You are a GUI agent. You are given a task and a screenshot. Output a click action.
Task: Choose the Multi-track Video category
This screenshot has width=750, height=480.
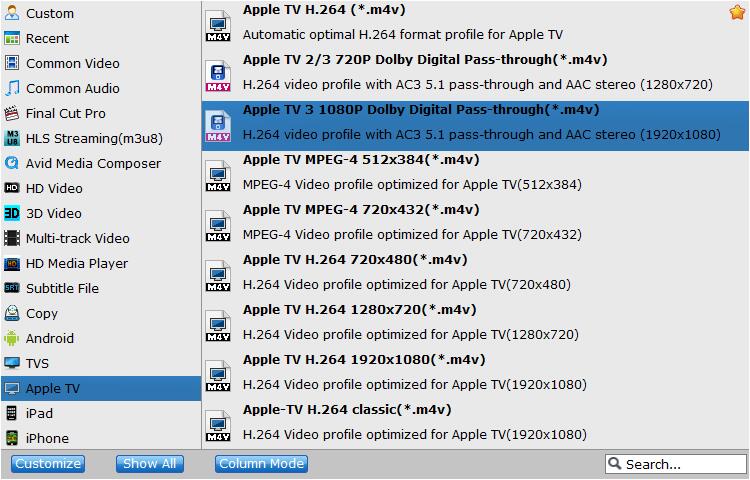101,238
